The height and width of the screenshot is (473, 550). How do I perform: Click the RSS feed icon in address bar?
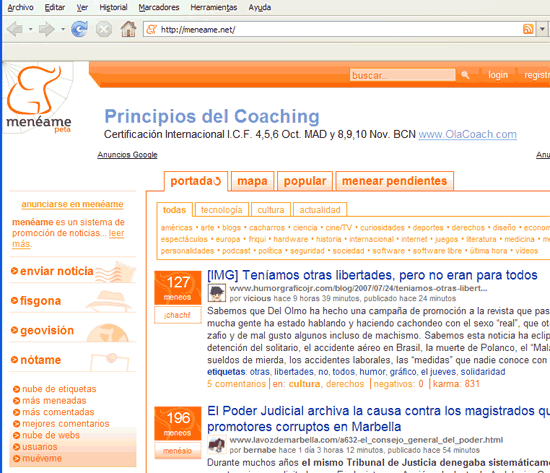528,29
